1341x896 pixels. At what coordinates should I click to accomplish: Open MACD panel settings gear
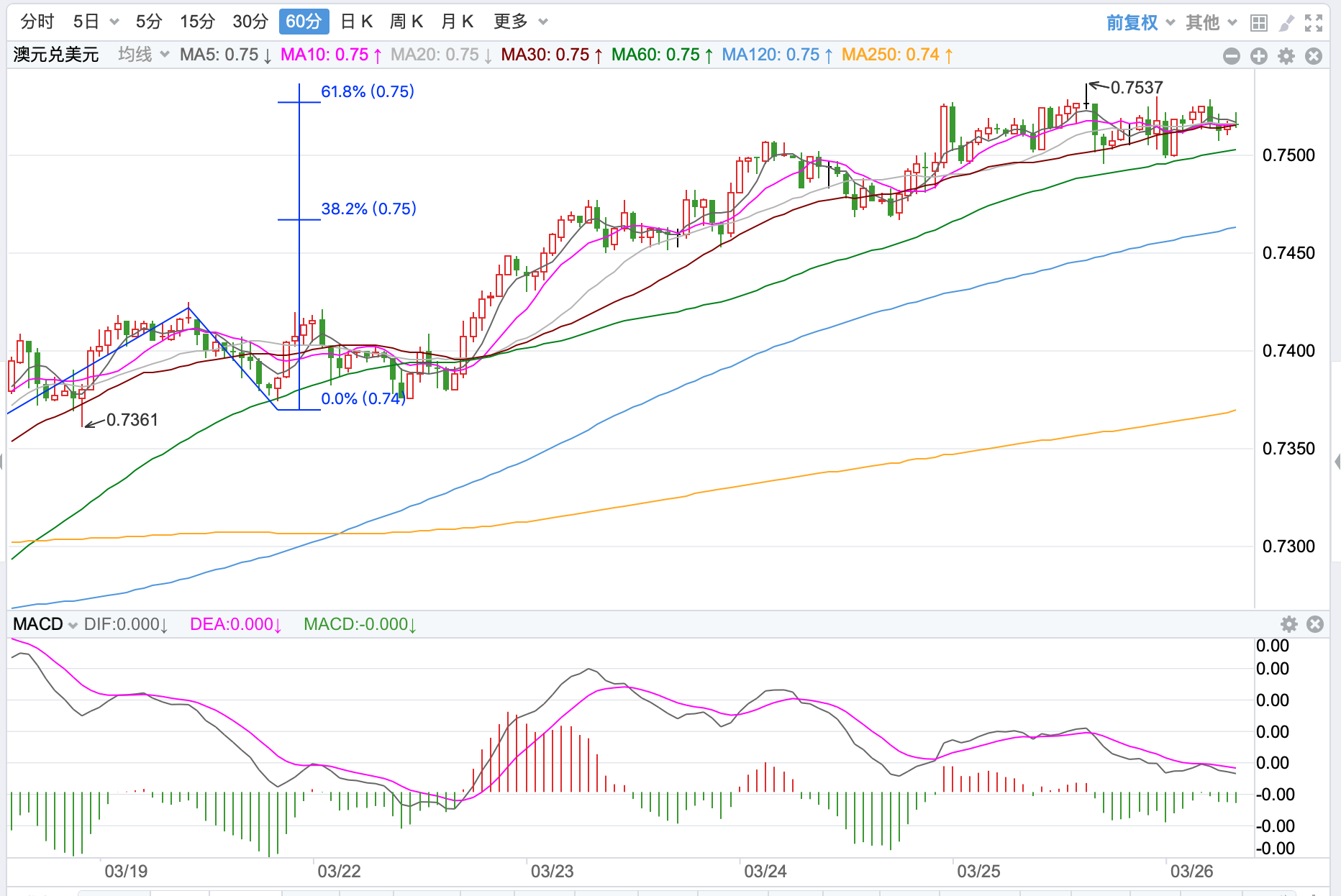pos(1289,624)
